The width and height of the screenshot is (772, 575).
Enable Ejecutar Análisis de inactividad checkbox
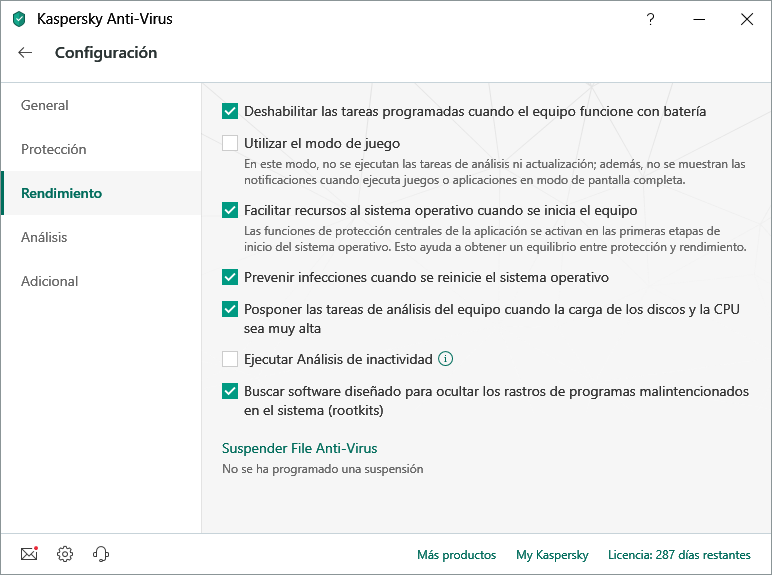(230, 359)
